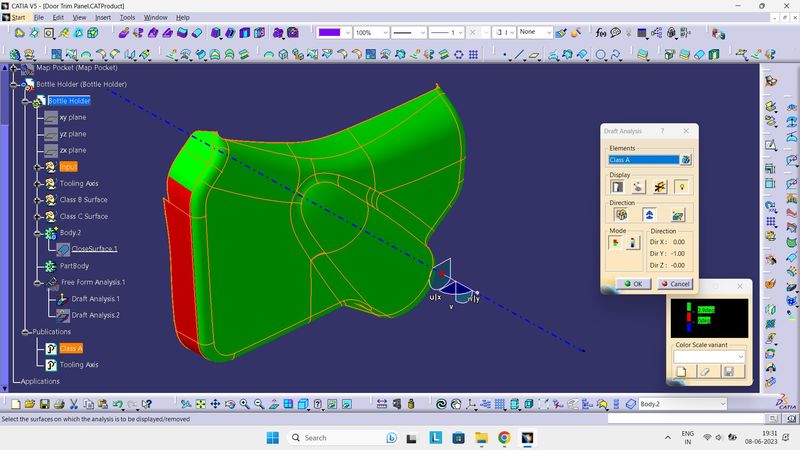Viewport: 800px width, 450px height.
Task: Click the Class A elements input field
Action: (644, 160)
